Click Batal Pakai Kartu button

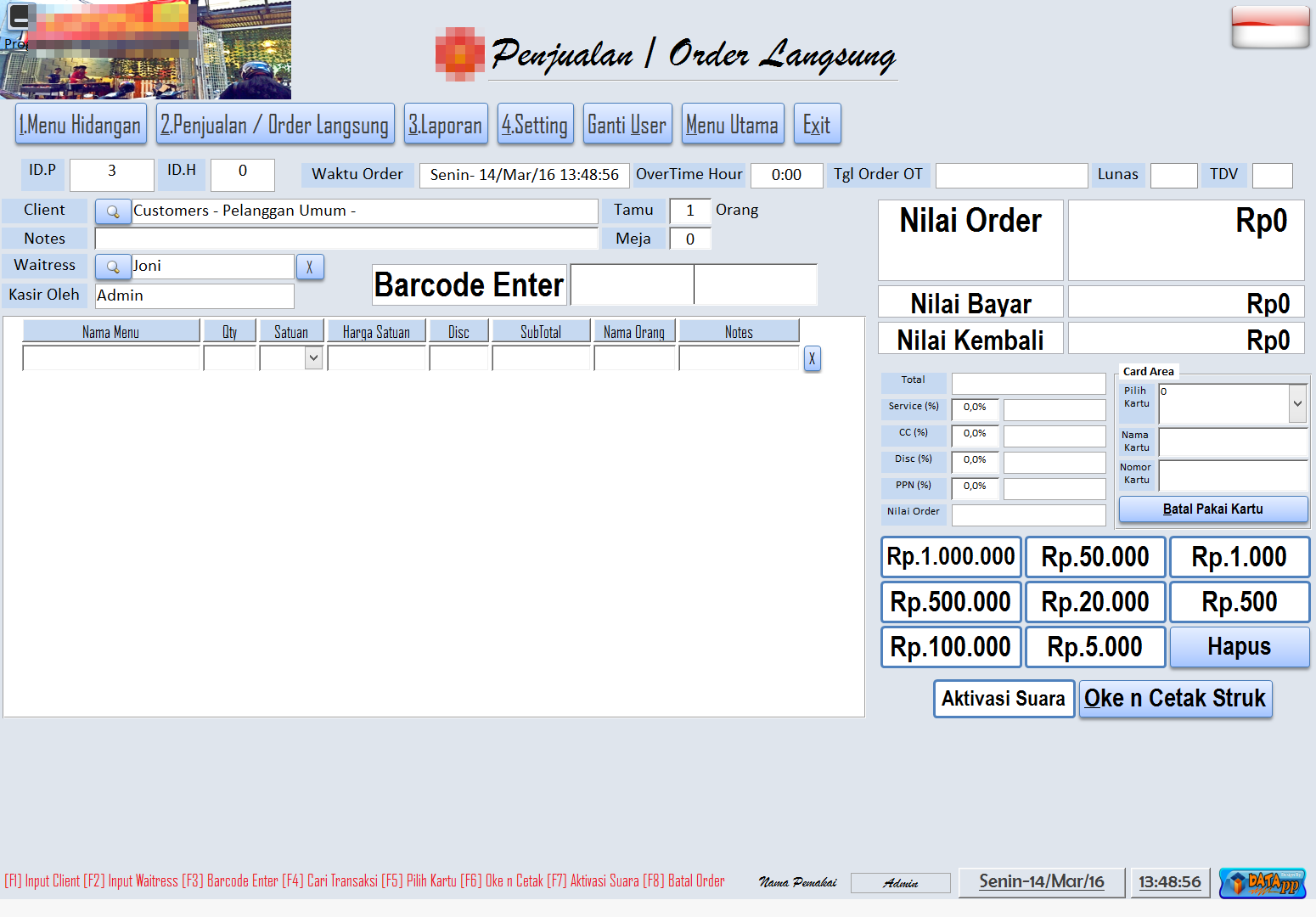click(1212, 509)
